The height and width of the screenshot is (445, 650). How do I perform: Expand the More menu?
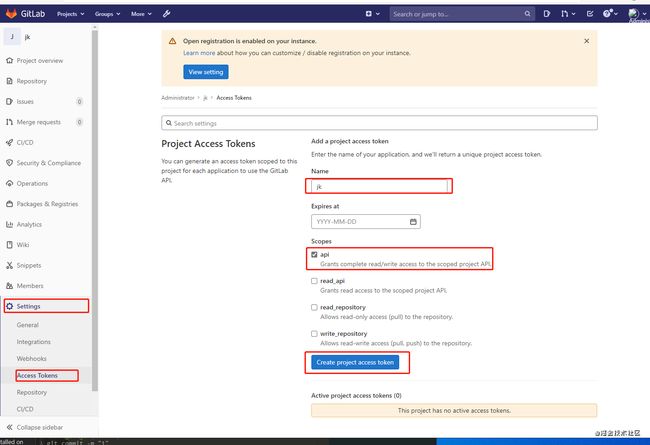141,14
